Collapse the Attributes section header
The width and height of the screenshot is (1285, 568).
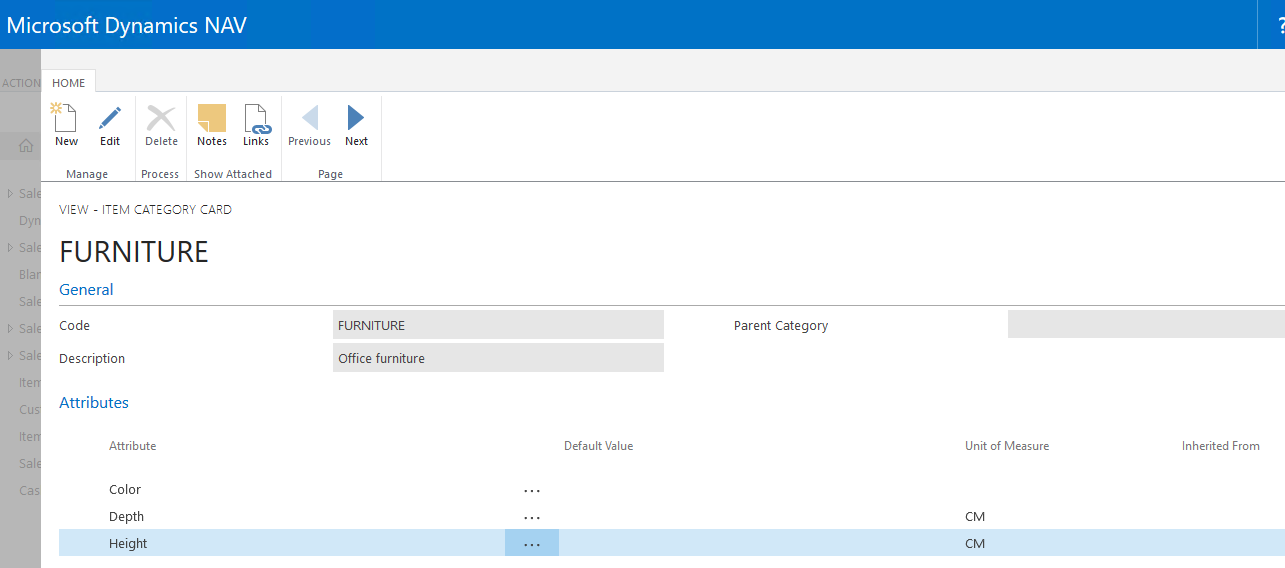(x=94, y=403)
